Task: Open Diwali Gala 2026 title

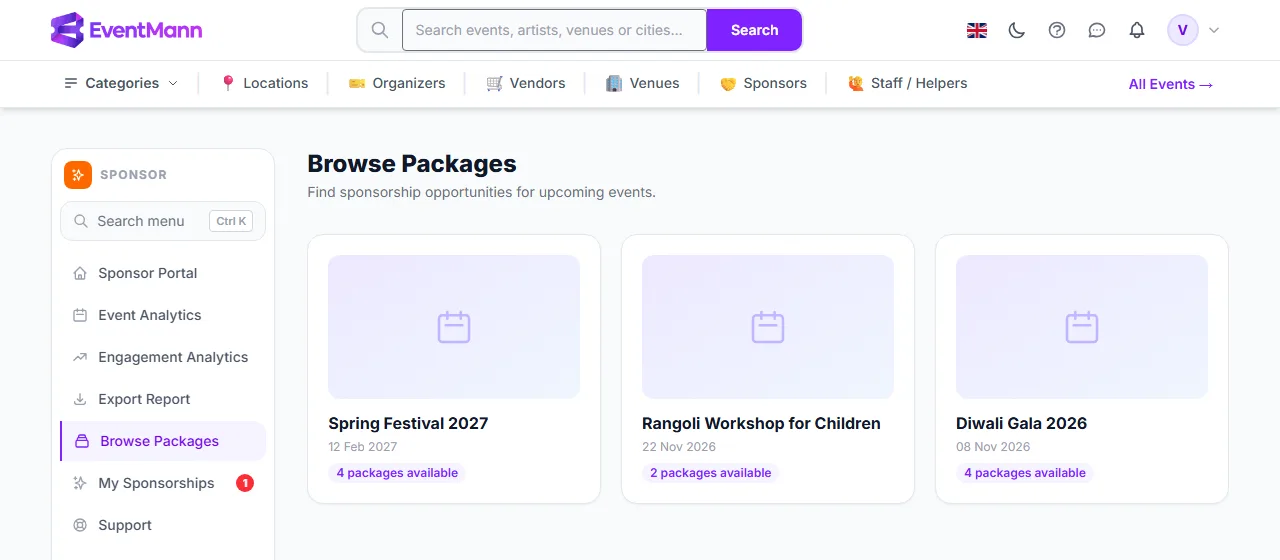Action: point(1021,423)
